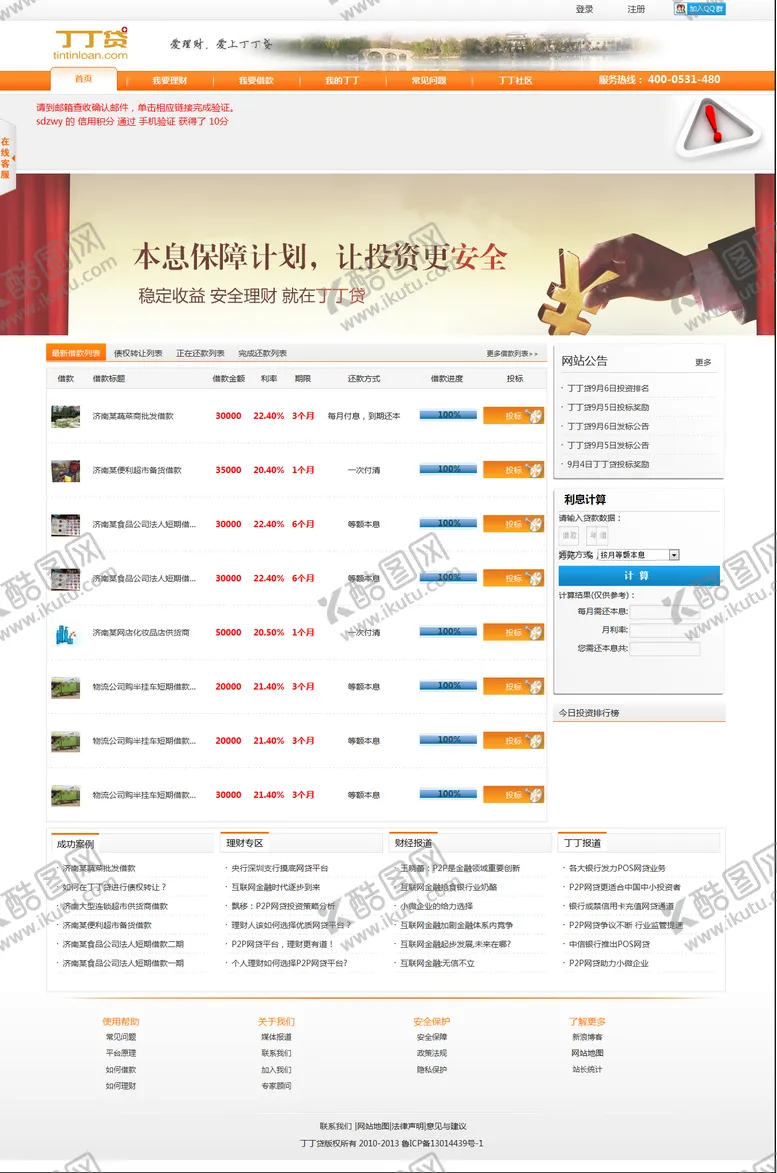777x1173 pixels.
Task: Click the red exclamation alert icon
Action: tap(712, 125)
